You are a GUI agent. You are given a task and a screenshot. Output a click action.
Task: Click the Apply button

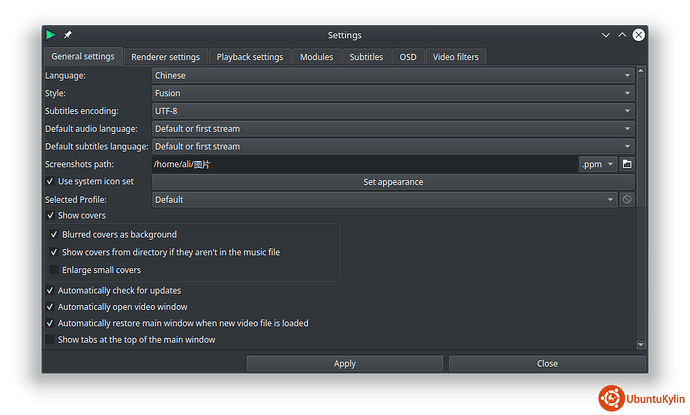tap(345, 364)
